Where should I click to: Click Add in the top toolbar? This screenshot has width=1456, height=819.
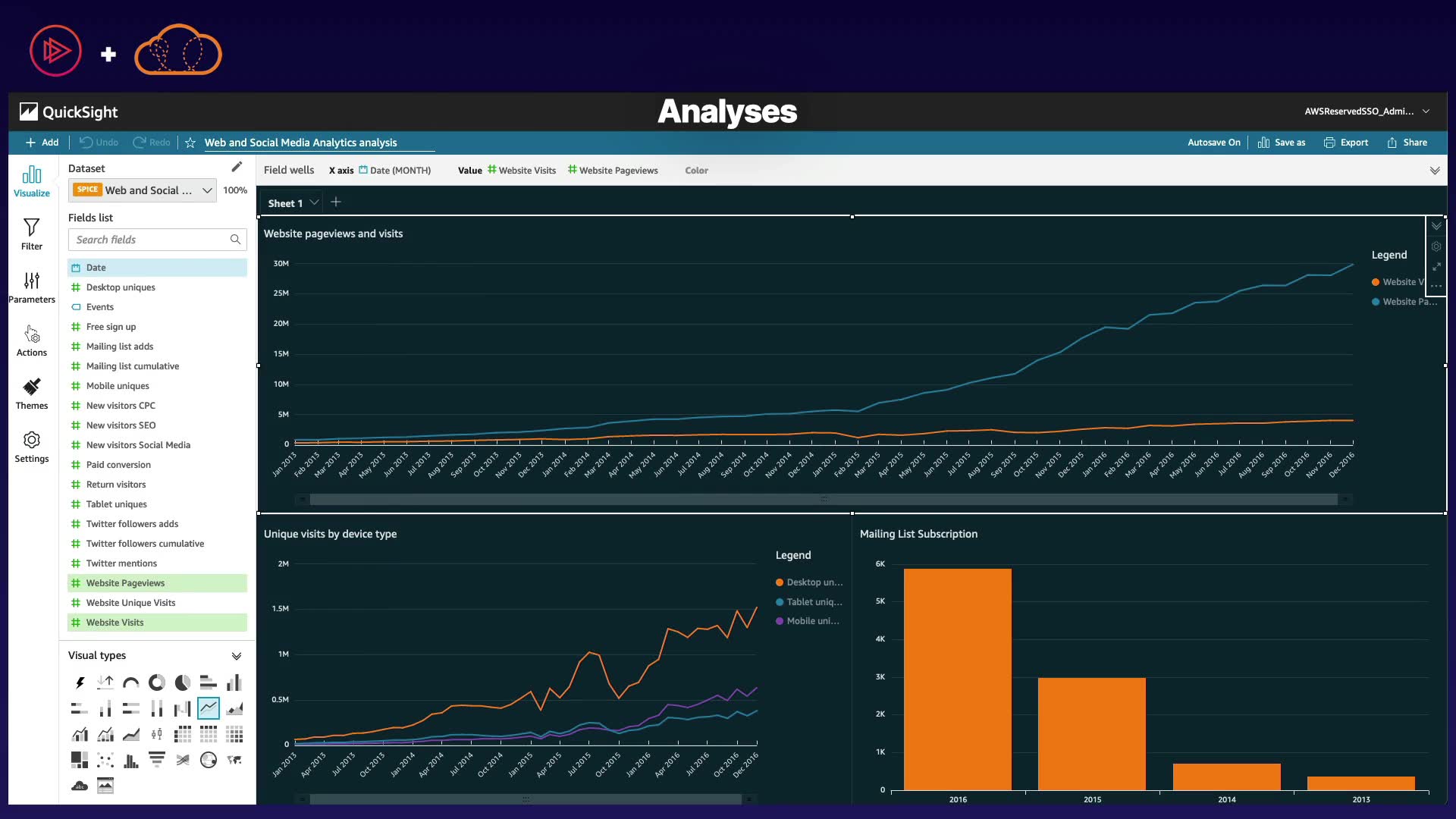pyautogui.click(x=42, y=143)
